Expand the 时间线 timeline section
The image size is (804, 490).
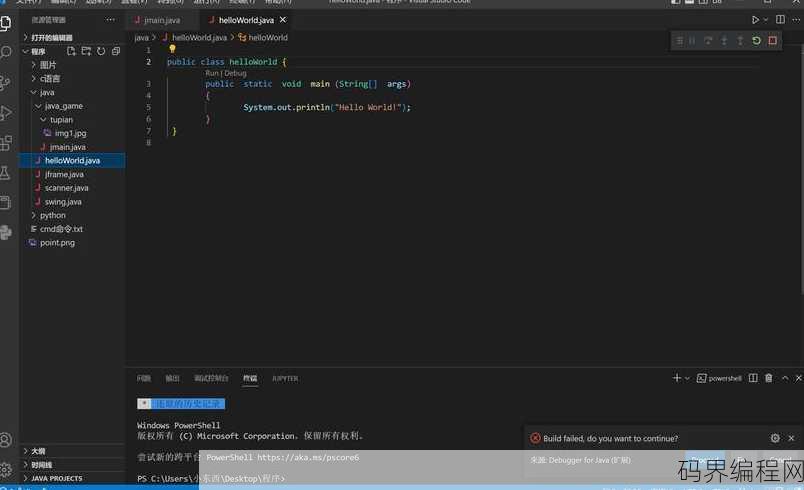pyautogui.click(x=74, y=465)
